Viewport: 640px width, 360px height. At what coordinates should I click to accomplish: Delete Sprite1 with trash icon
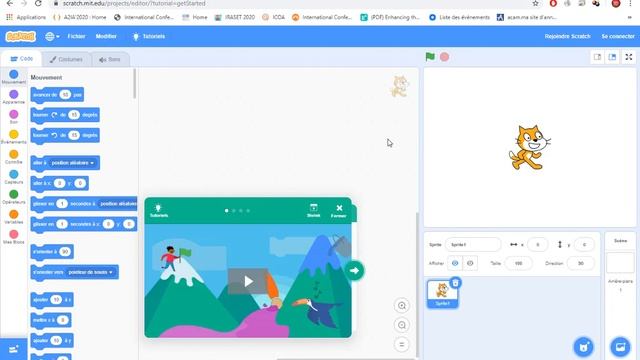(456, 282)
